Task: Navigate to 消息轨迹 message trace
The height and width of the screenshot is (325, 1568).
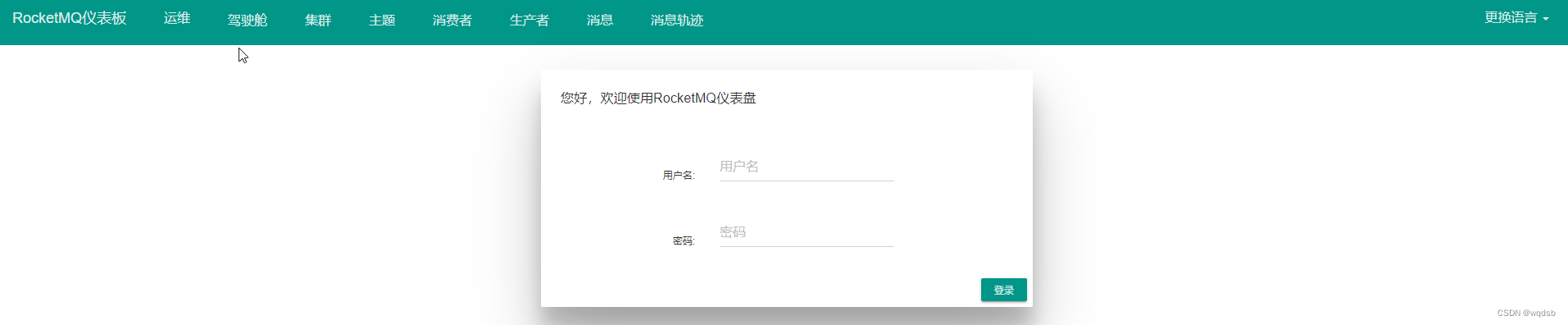Action: click(x=677, y=20)
